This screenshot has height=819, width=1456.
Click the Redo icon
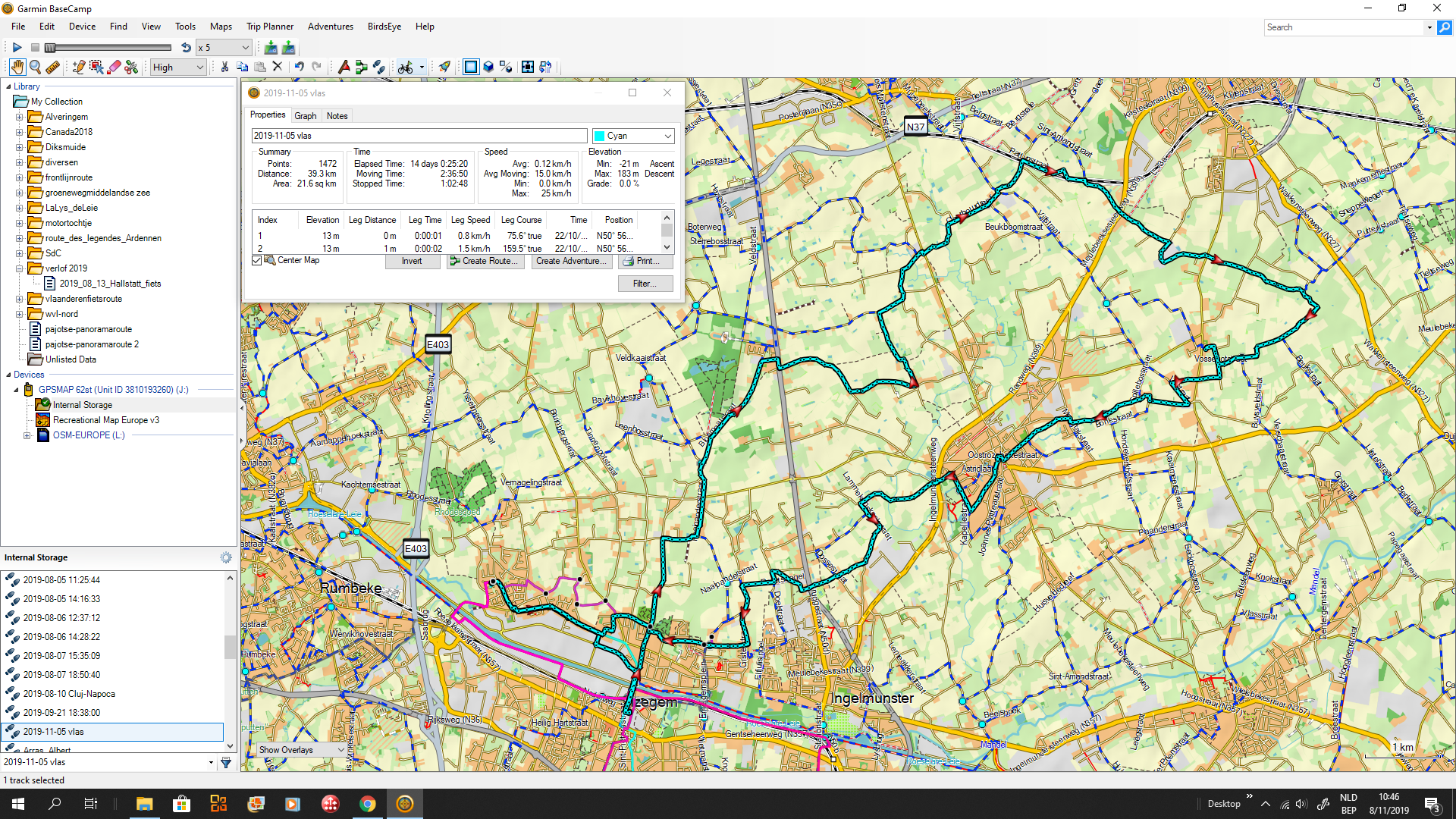click(317, 67)
